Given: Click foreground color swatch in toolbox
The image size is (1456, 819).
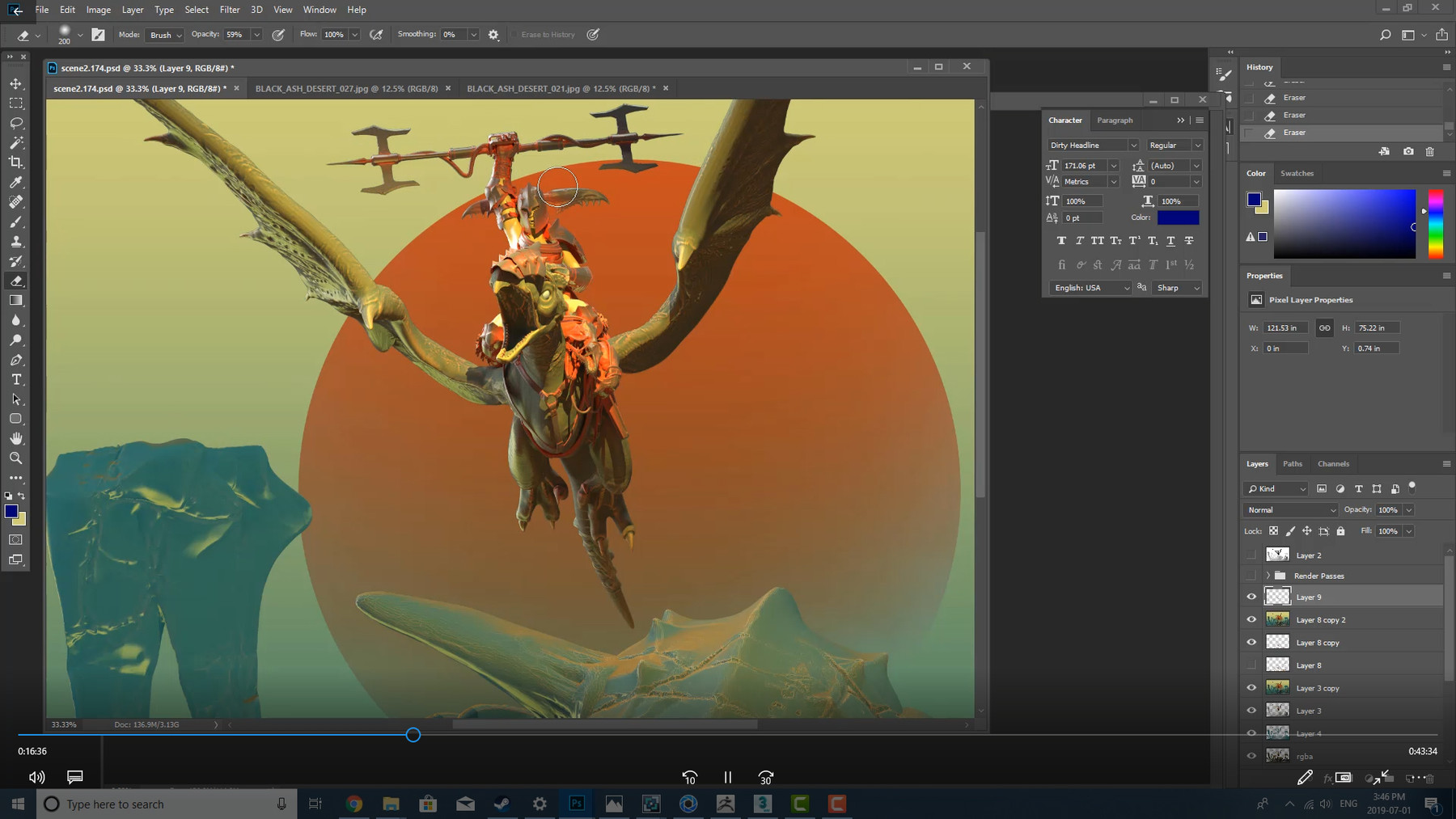Looking at the screenshot, I should point(11,512).
